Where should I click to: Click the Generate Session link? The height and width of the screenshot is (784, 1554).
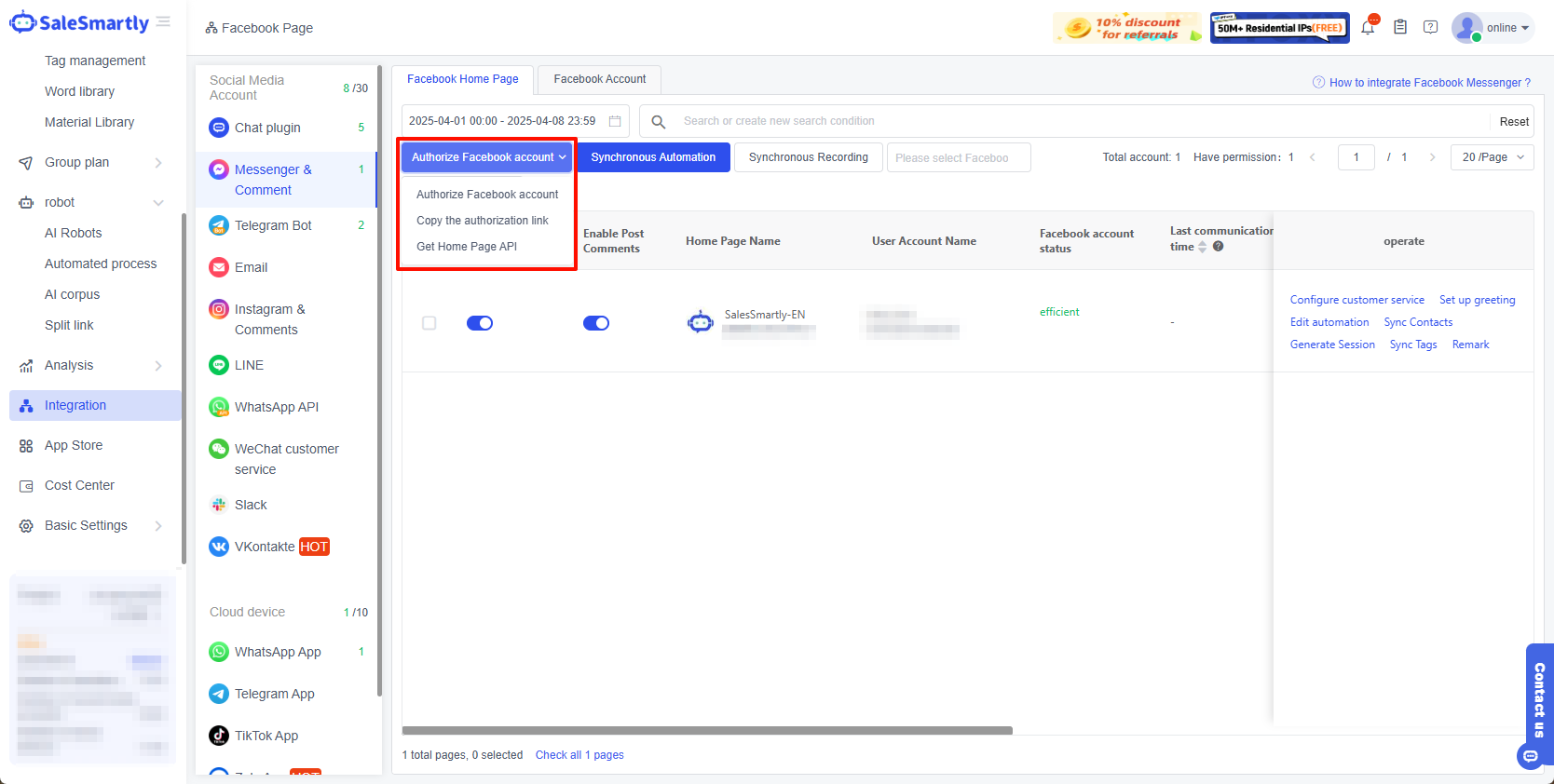[1332, 345]
